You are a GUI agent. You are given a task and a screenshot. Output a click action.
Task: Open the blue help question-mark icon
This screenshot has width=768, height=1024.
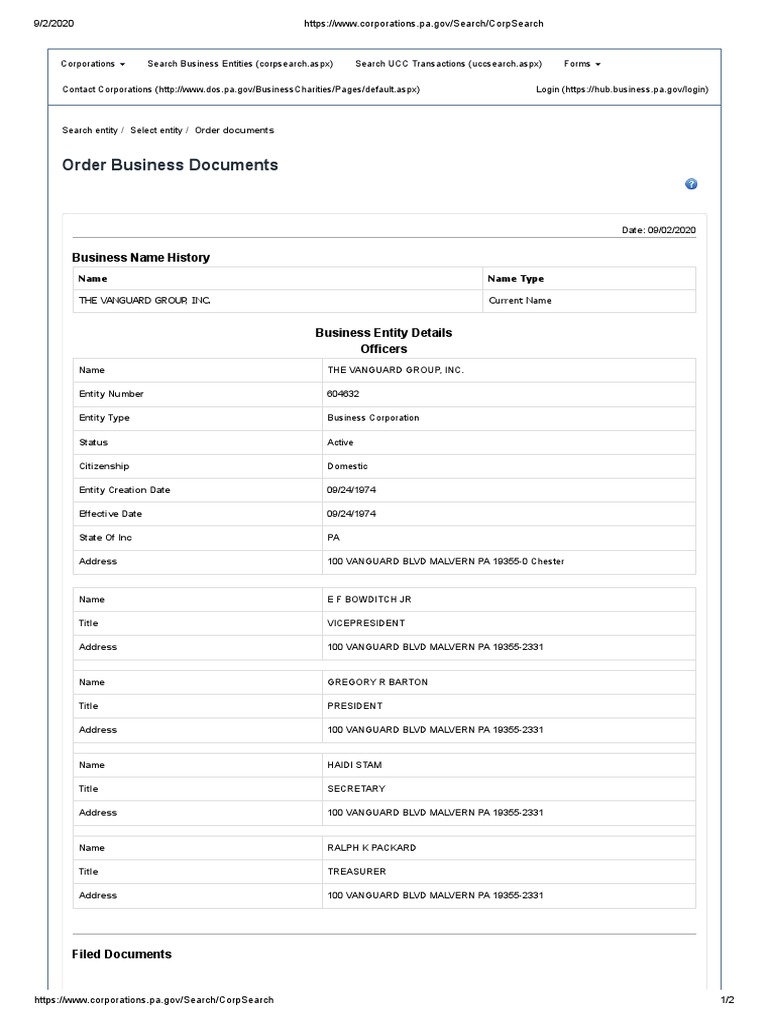691,184
